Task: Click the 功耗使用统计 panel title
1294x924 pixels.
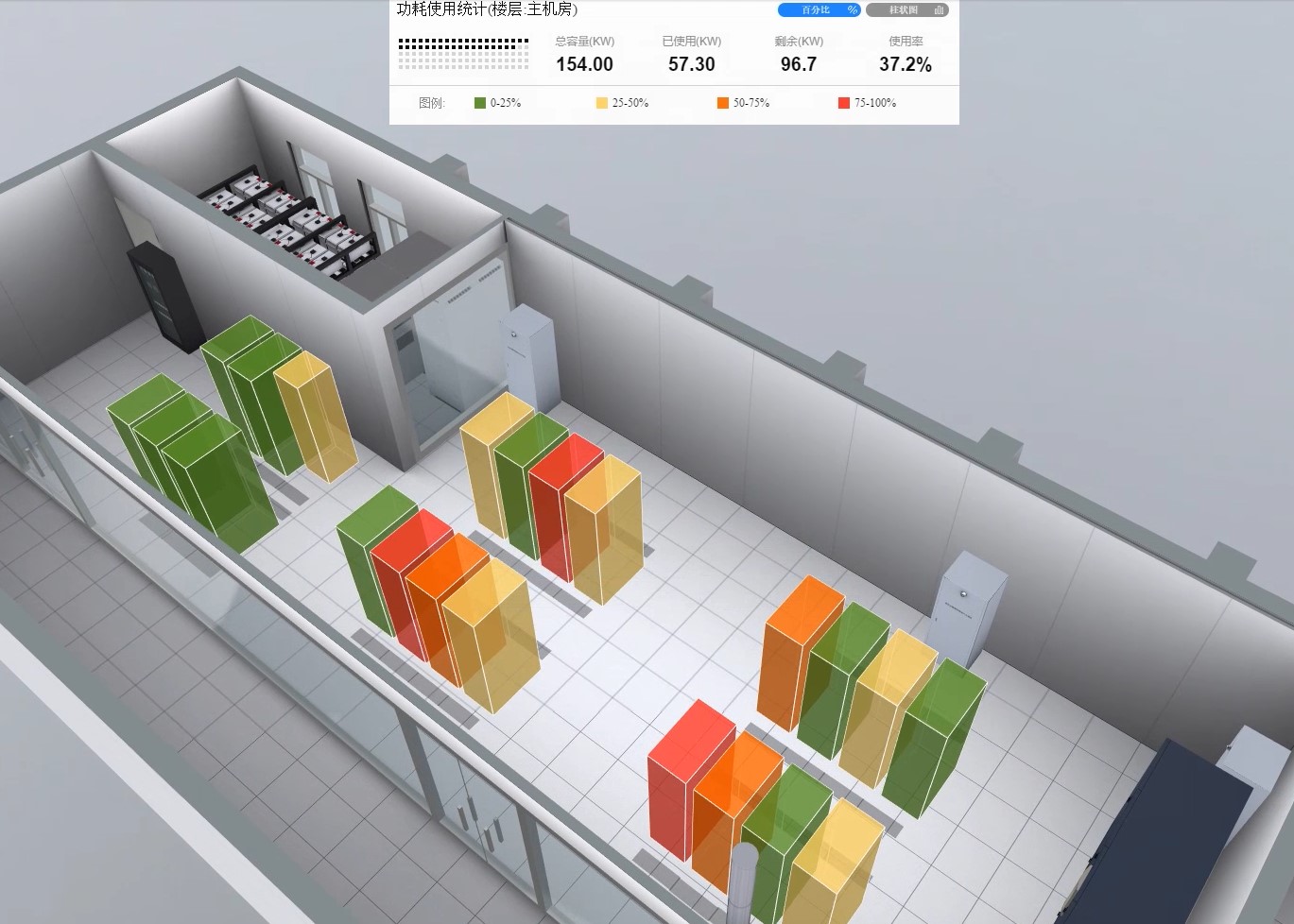Action: [487, 9]
